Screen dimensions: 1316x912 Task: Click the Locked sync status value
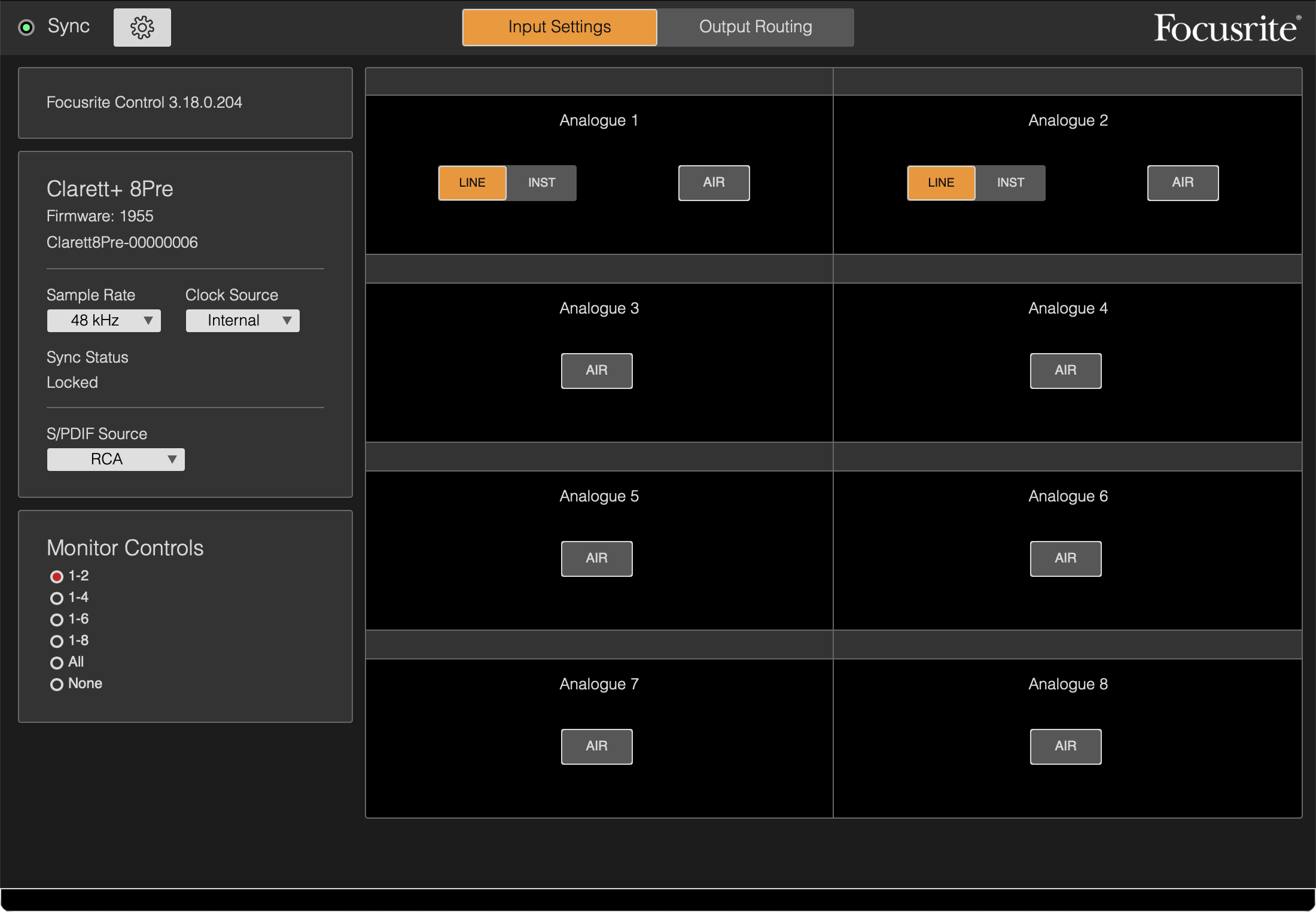coord(72,382)
